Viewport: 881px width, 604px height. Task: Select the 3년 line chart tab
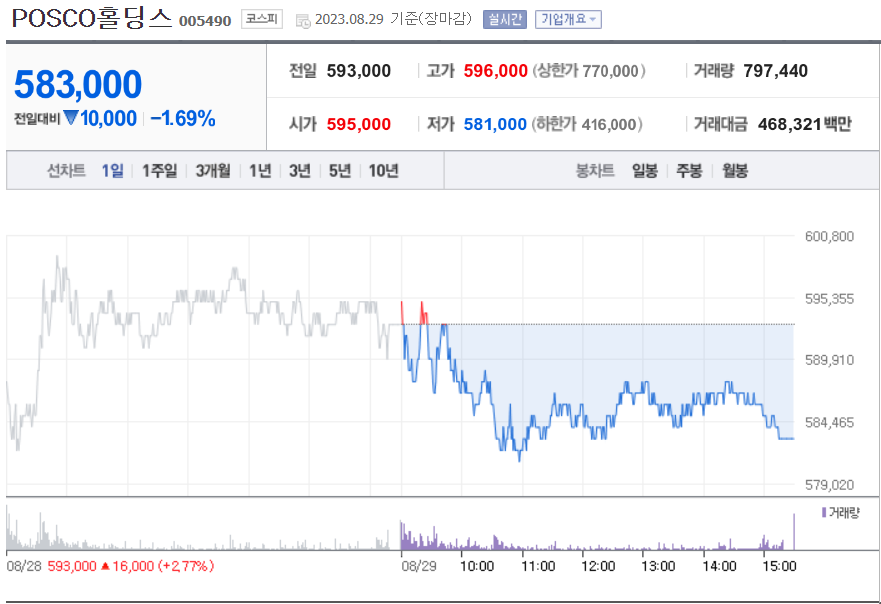click(299, 170)
